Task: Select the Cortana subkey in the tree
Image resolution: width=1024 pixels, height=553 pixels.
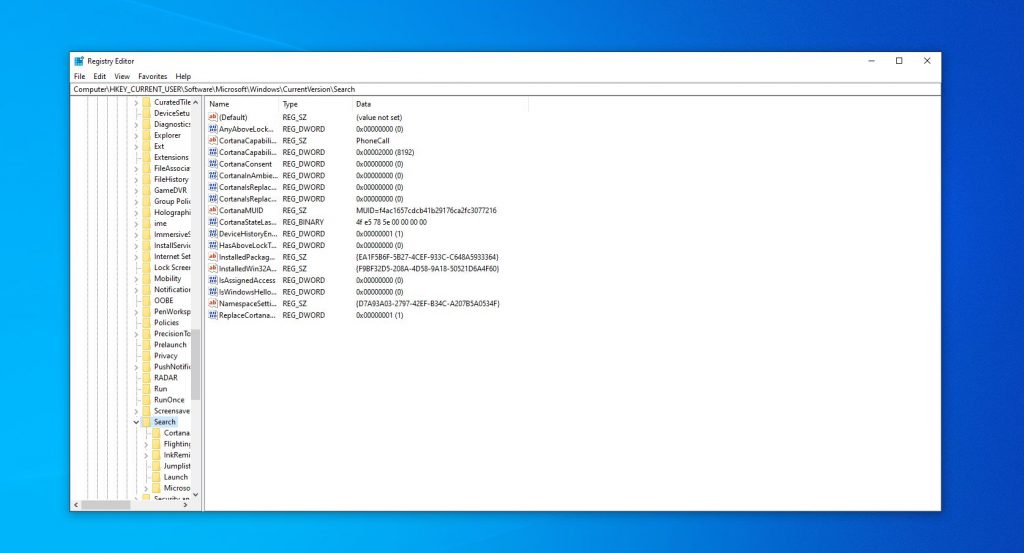Action: pos(176,433)
